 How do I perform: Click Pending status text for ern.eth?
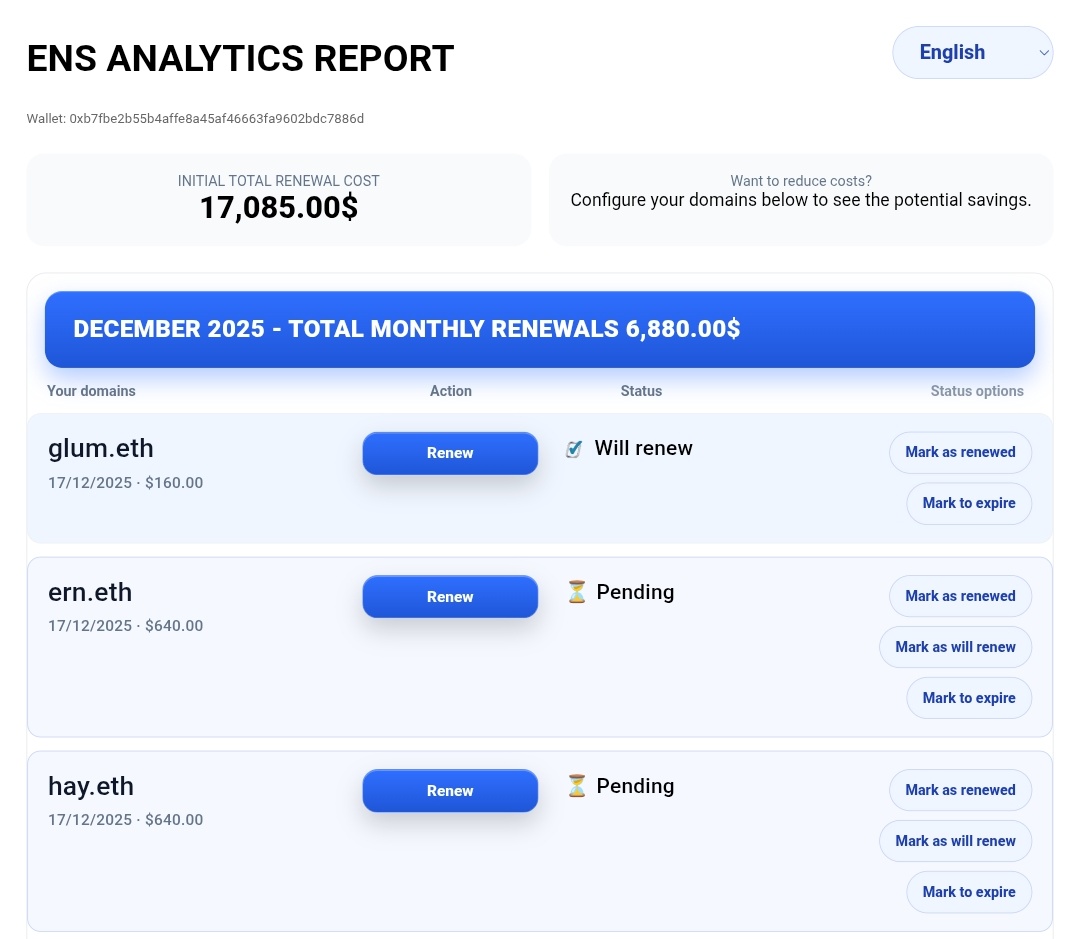click(635, 592)
